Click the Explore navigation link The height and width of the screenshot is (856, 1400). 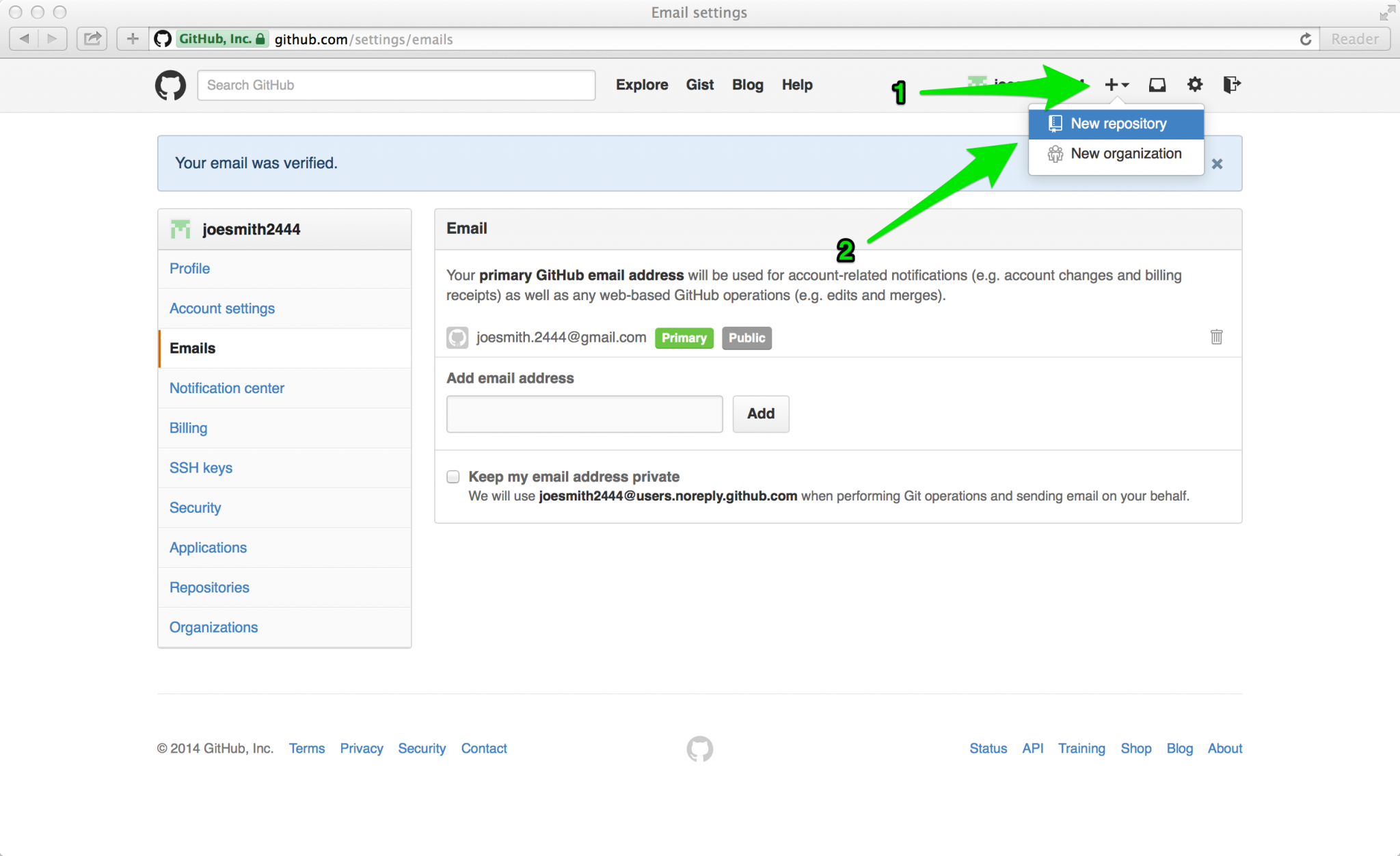(x=641, y=85)
